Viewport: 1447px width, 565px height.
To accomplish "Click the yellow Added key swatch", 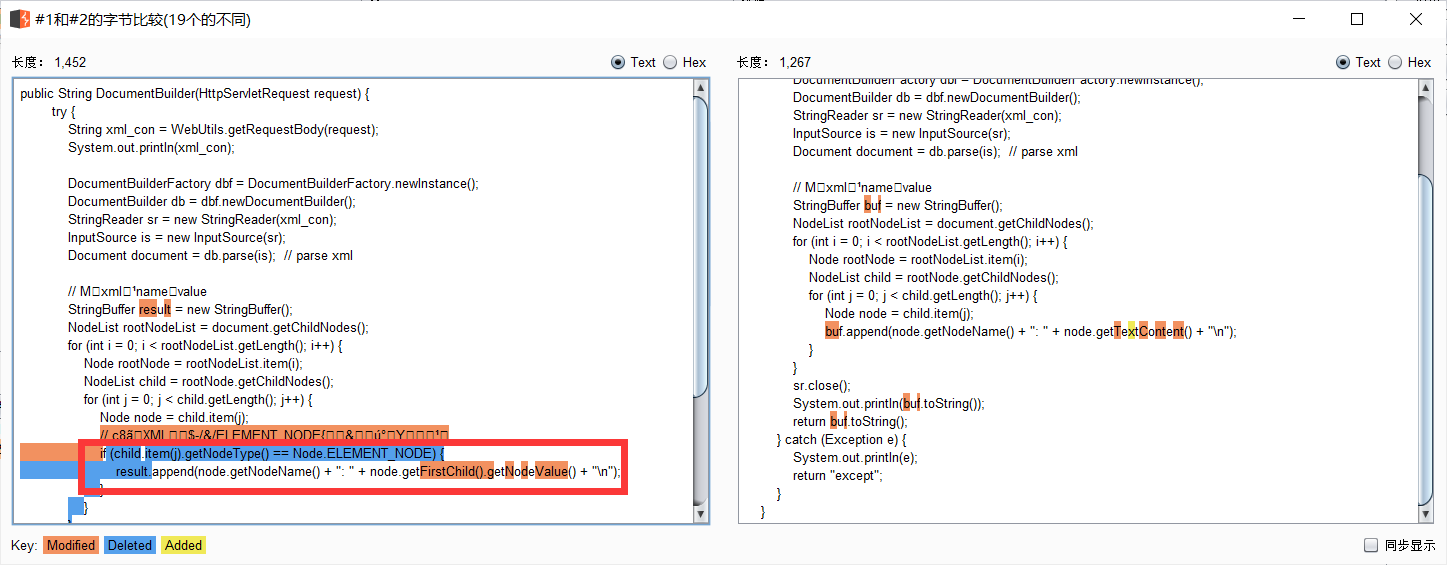I will coord(183,545).
